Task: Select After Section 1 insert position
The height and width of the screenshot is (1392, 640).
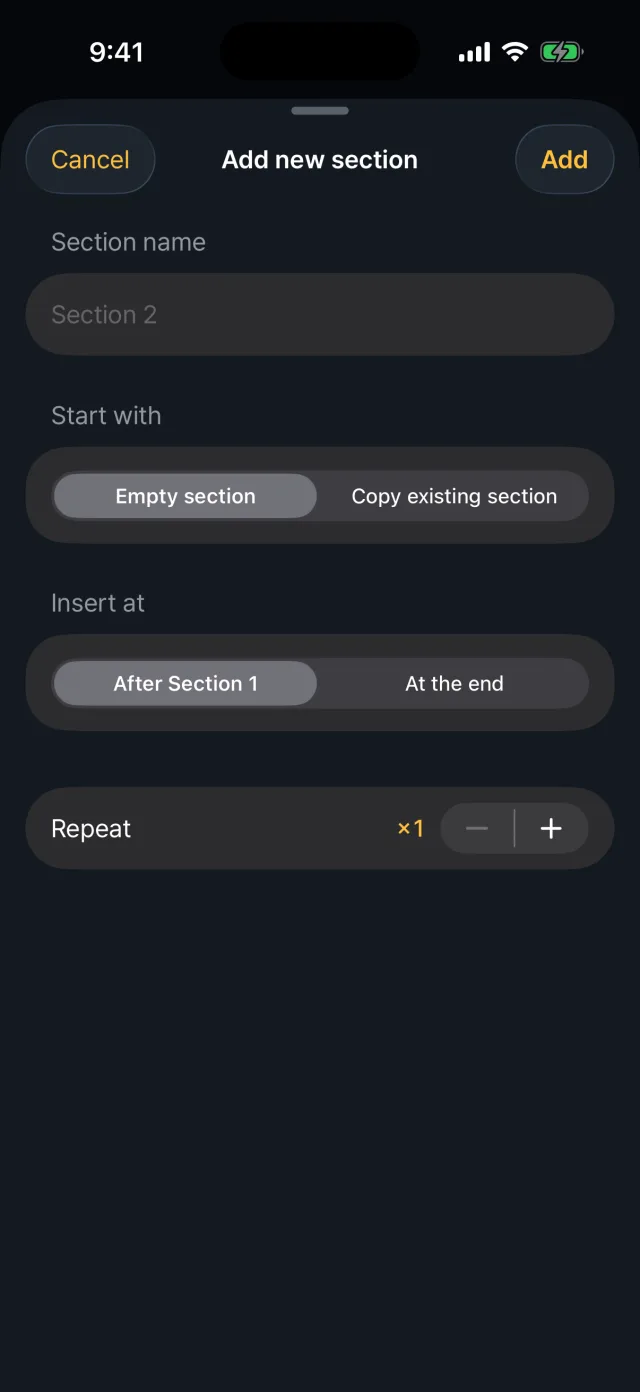Action: (x=185, y=684)
